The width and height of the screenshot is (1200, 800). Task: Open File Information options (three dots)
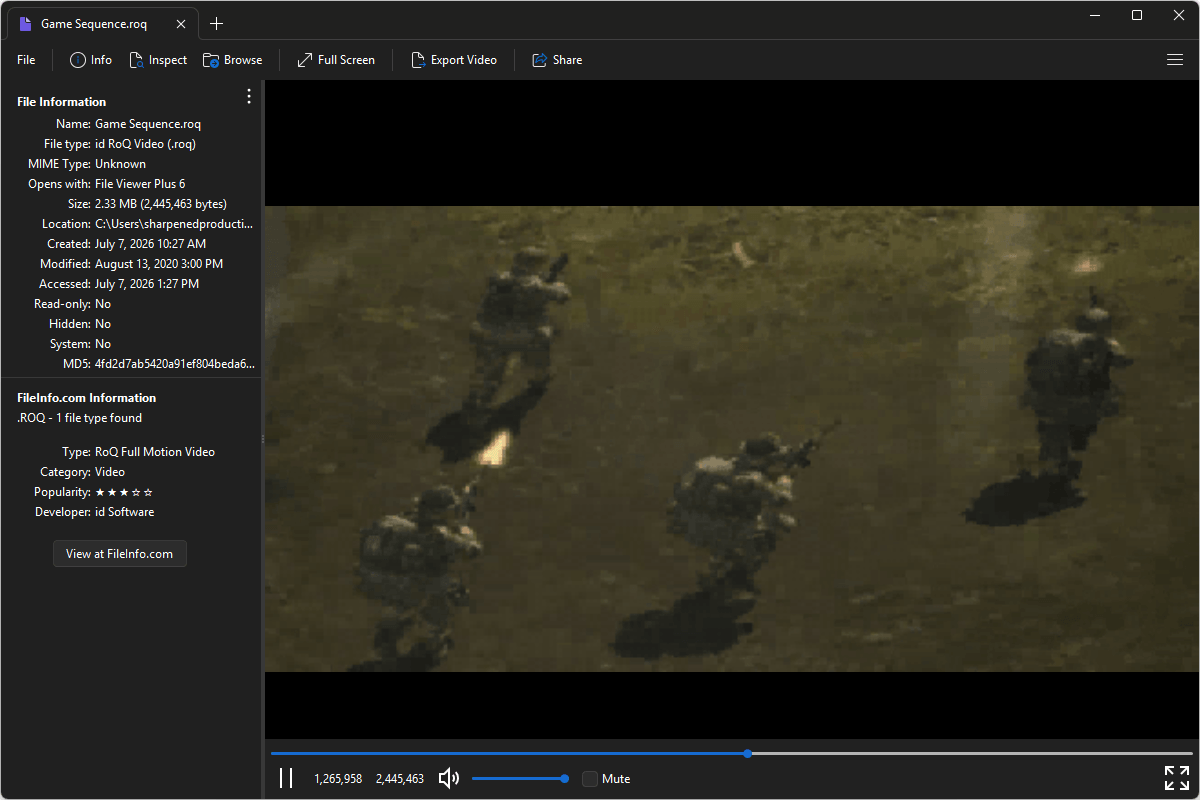(249, 96)
